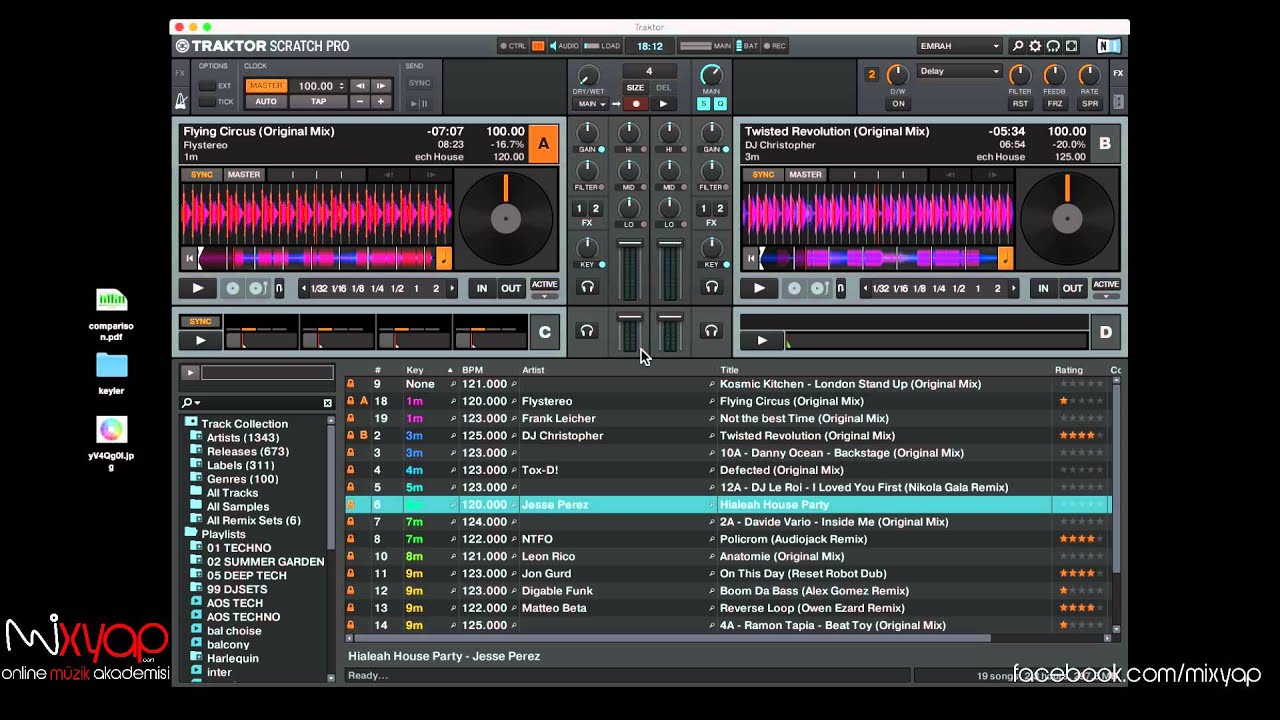
Task: Click deck B channel volume fader
Action: pyautogui.click(x=669, y=244)
